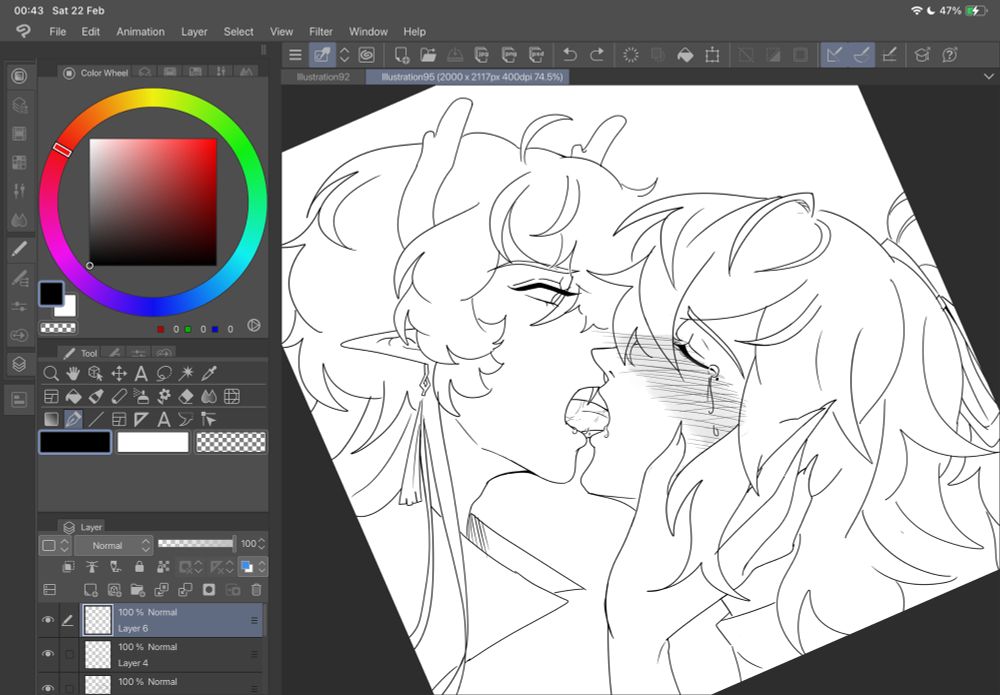
Task: Select the Airbrush spray tool
Action: click(141, 397)
